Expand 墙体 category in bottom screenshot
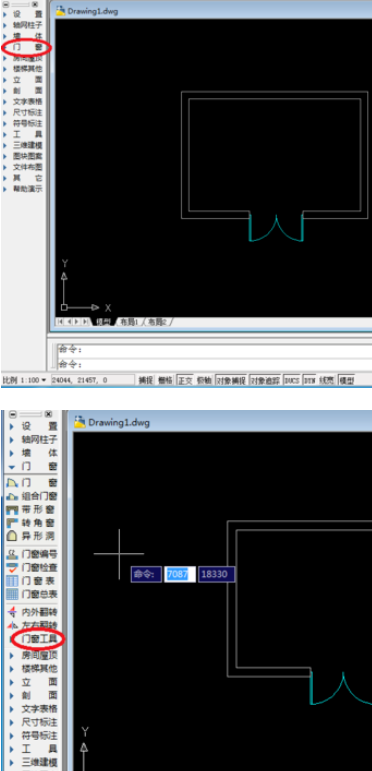This screenshot has width=372, height=771. tap(33, 453)
